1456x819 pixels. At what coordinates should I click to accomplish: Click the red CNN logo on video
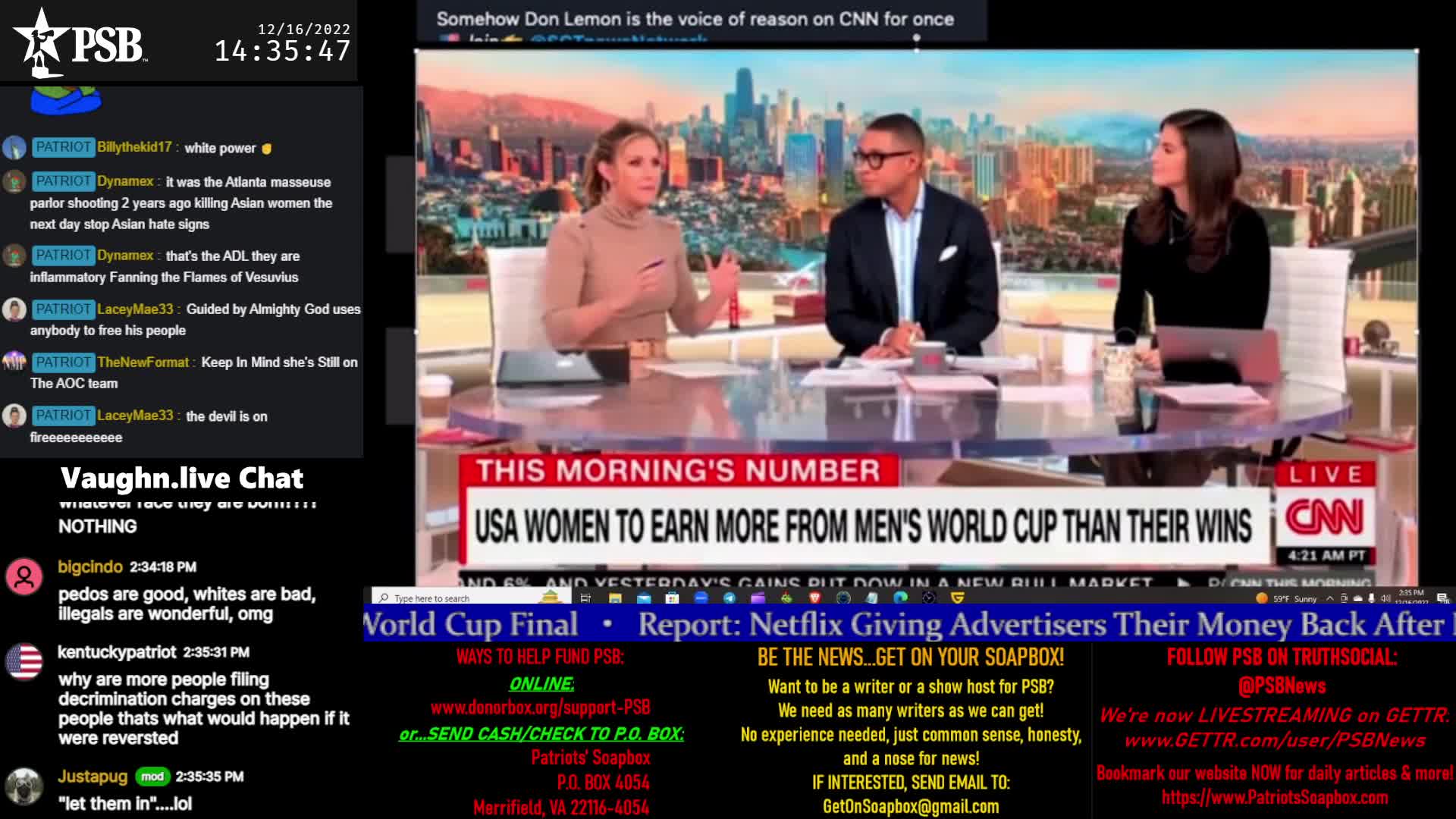pos(1324,518)
